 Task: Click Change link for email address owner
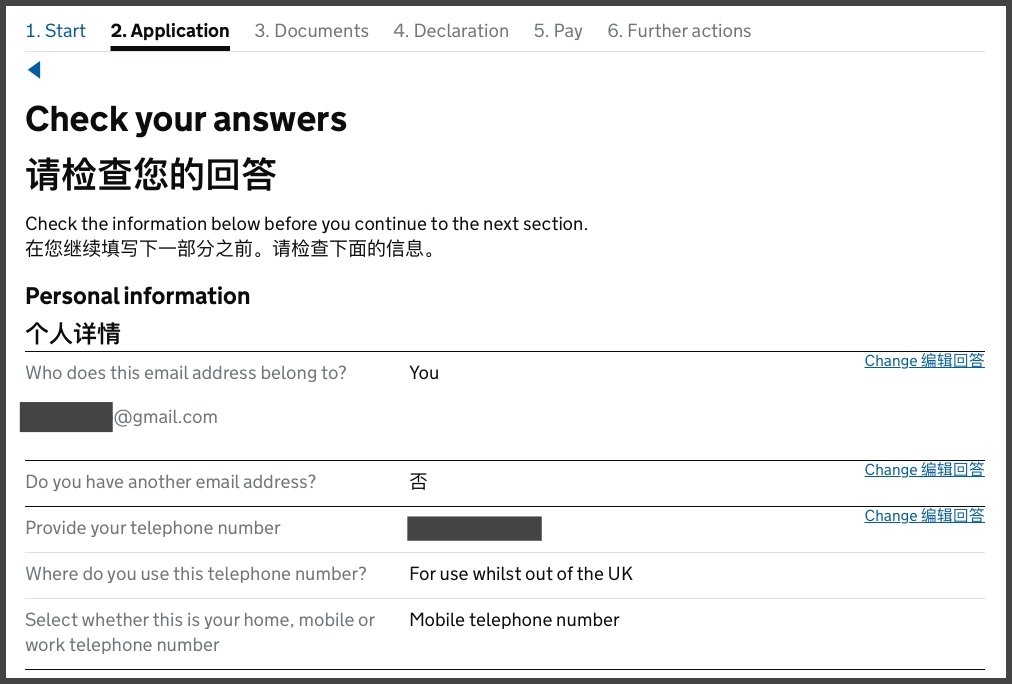coord(924,361)
